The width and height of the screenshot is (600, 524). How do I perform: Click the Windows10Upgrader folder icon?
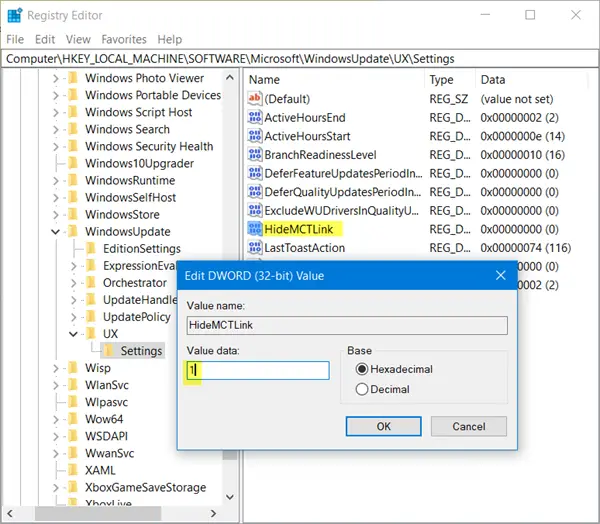(x=73, y=163)
